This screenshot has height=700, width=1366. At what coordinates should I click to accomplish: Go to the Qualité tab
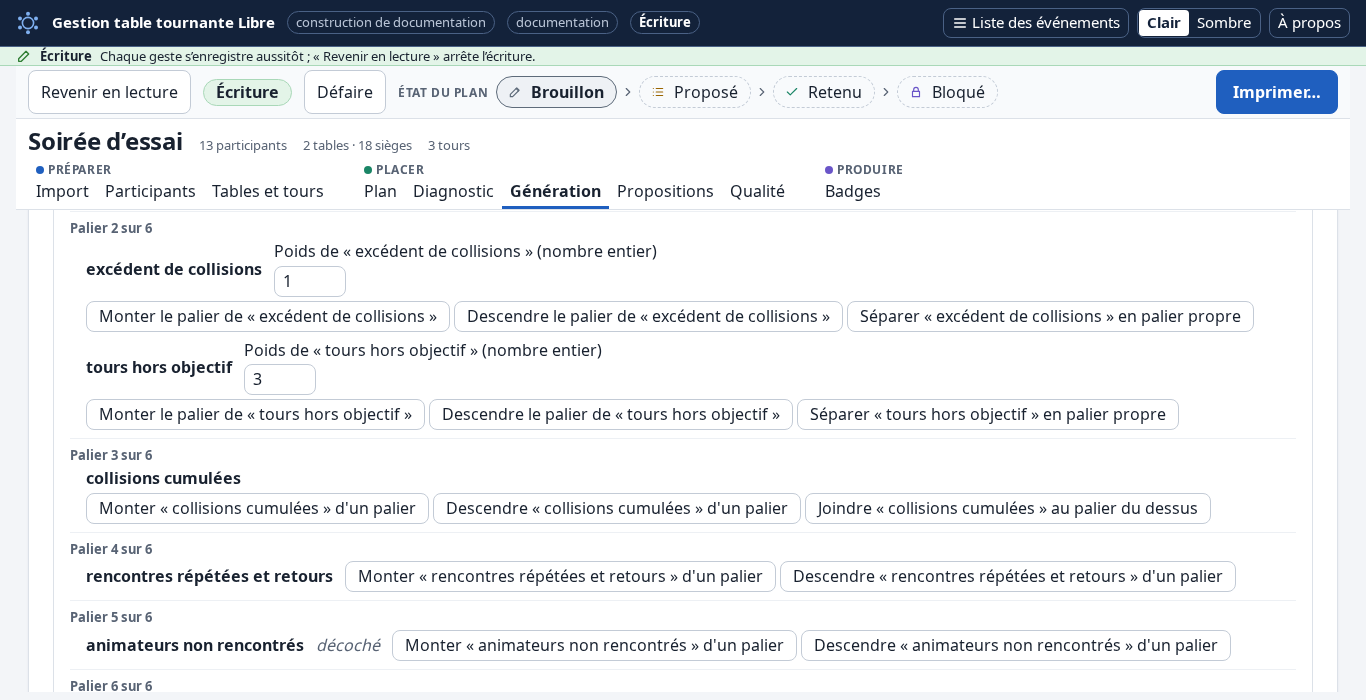point(757,191)
